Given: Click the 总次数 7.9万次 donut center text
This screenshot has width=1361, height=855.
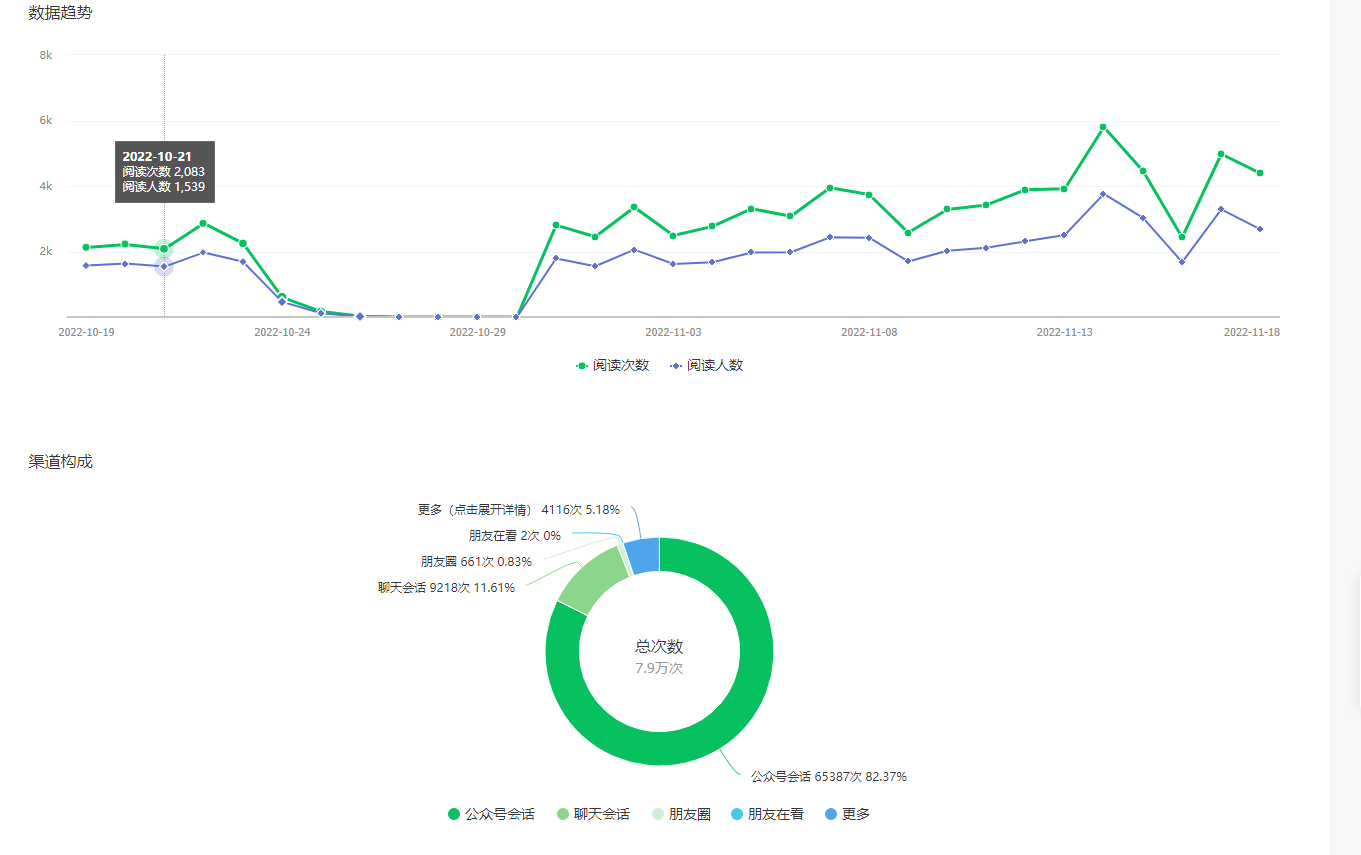Looking at the screenshot, I should (659, 657).
